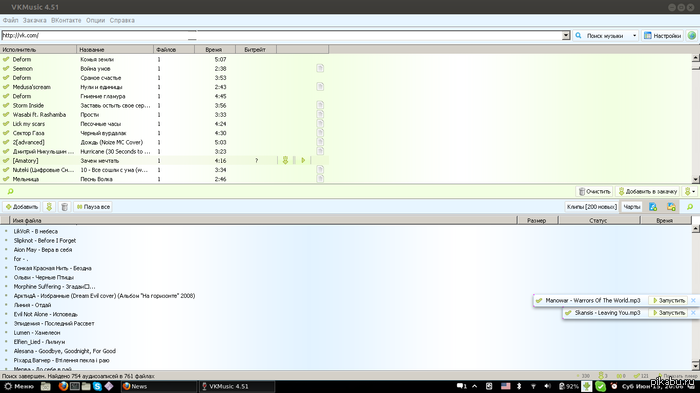Open the Опции menu
Screen dimensions: 700x393
tap(95, 20)
